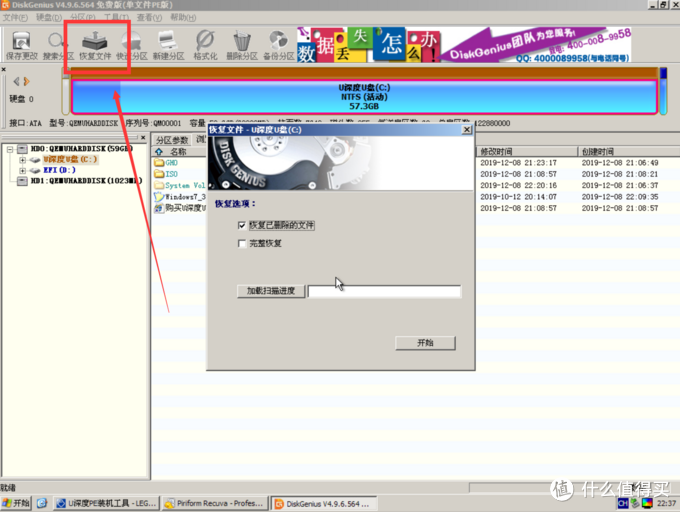
Task: Select the System Volume folder icon
Action: click(159, 185)
